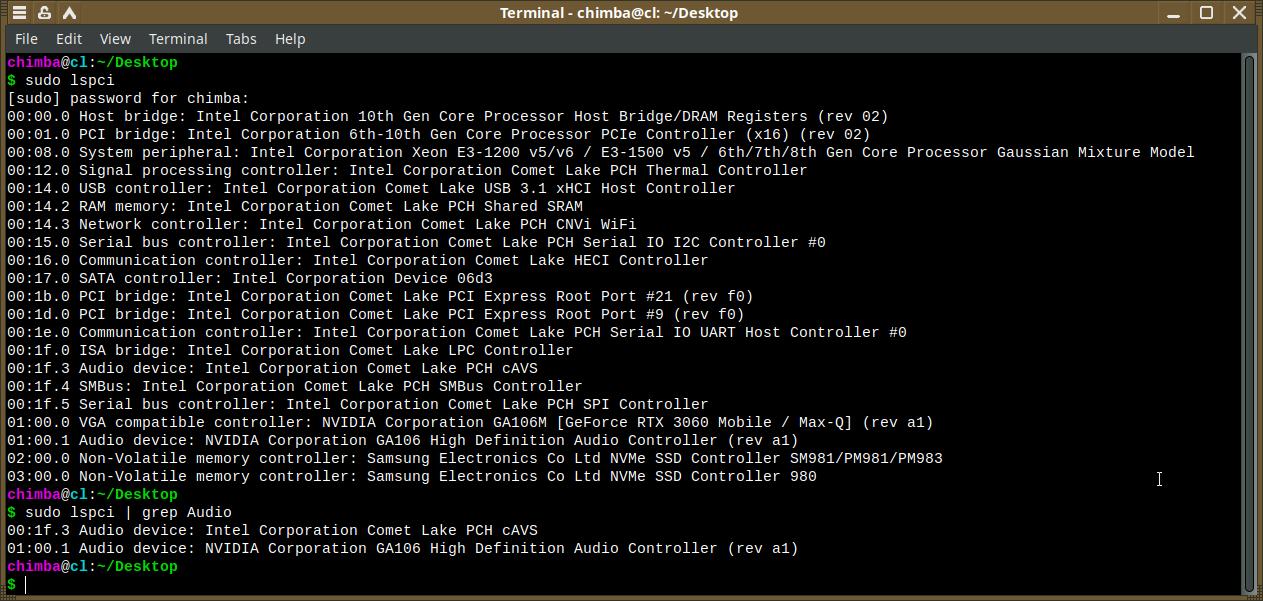Toggle the stick-window padlock icon

tap(45, 13)
